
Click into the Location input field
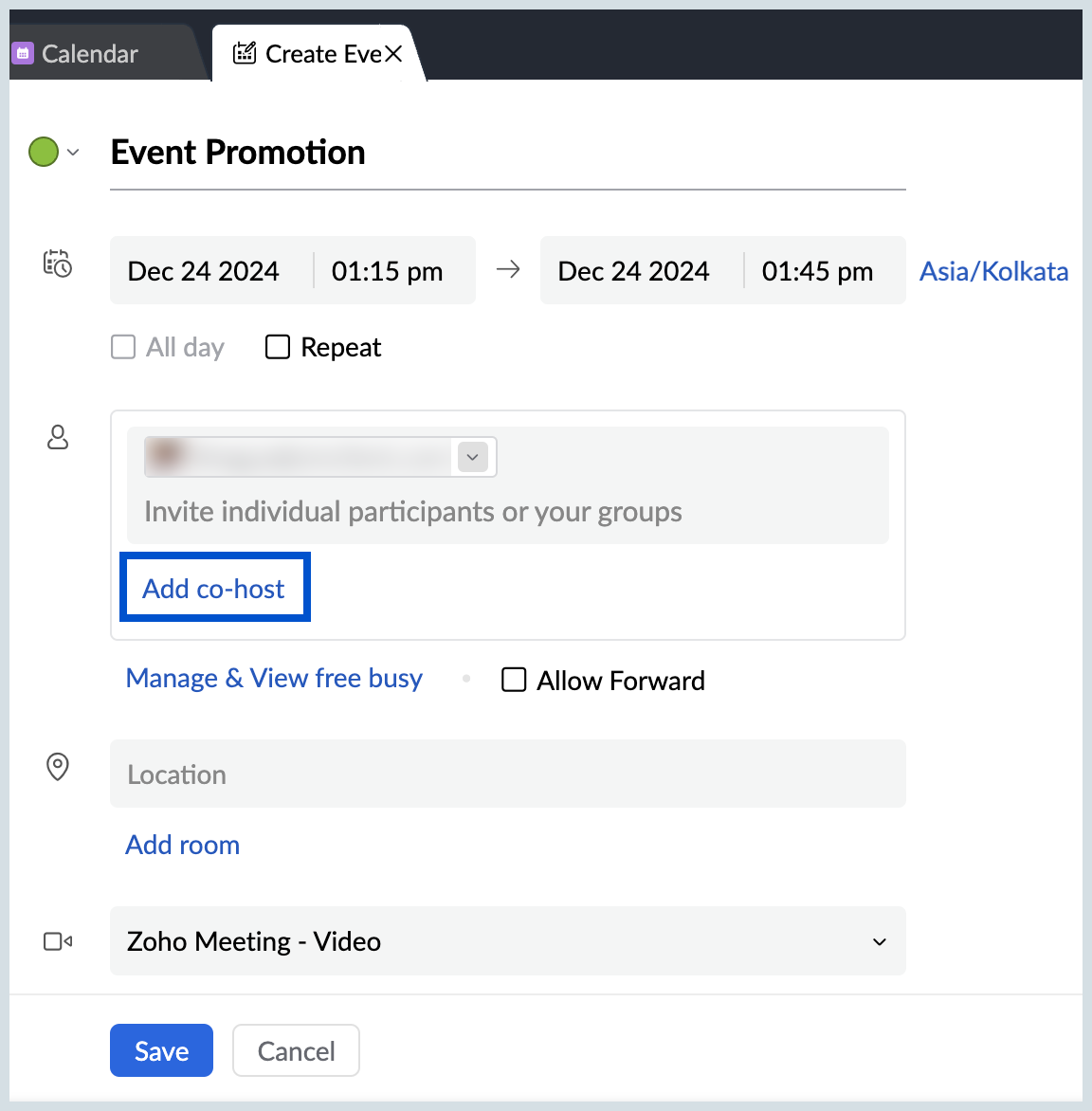tap(508, 774)
